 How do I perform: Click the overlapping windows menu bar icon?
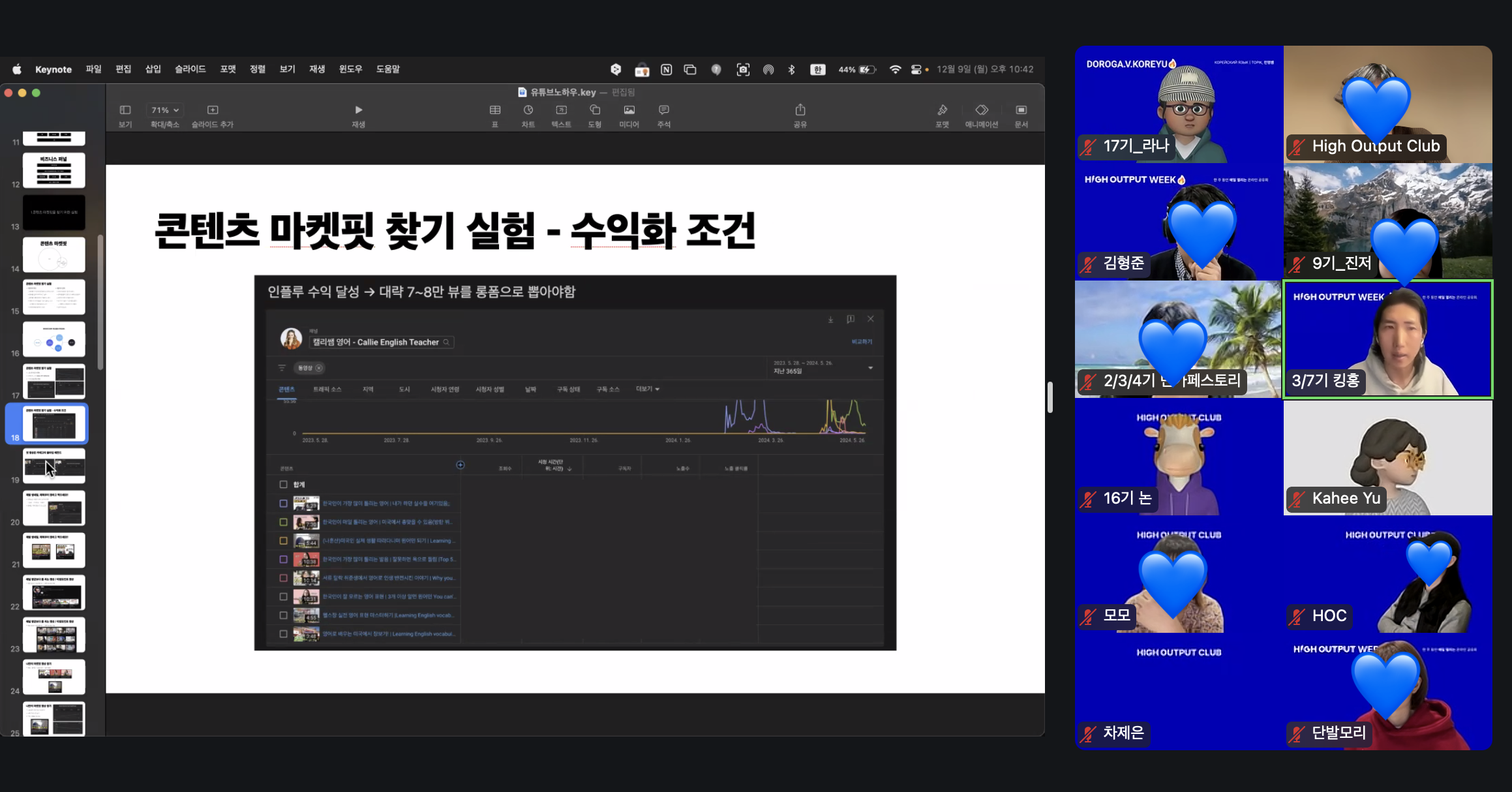click(x=690, y=69)
